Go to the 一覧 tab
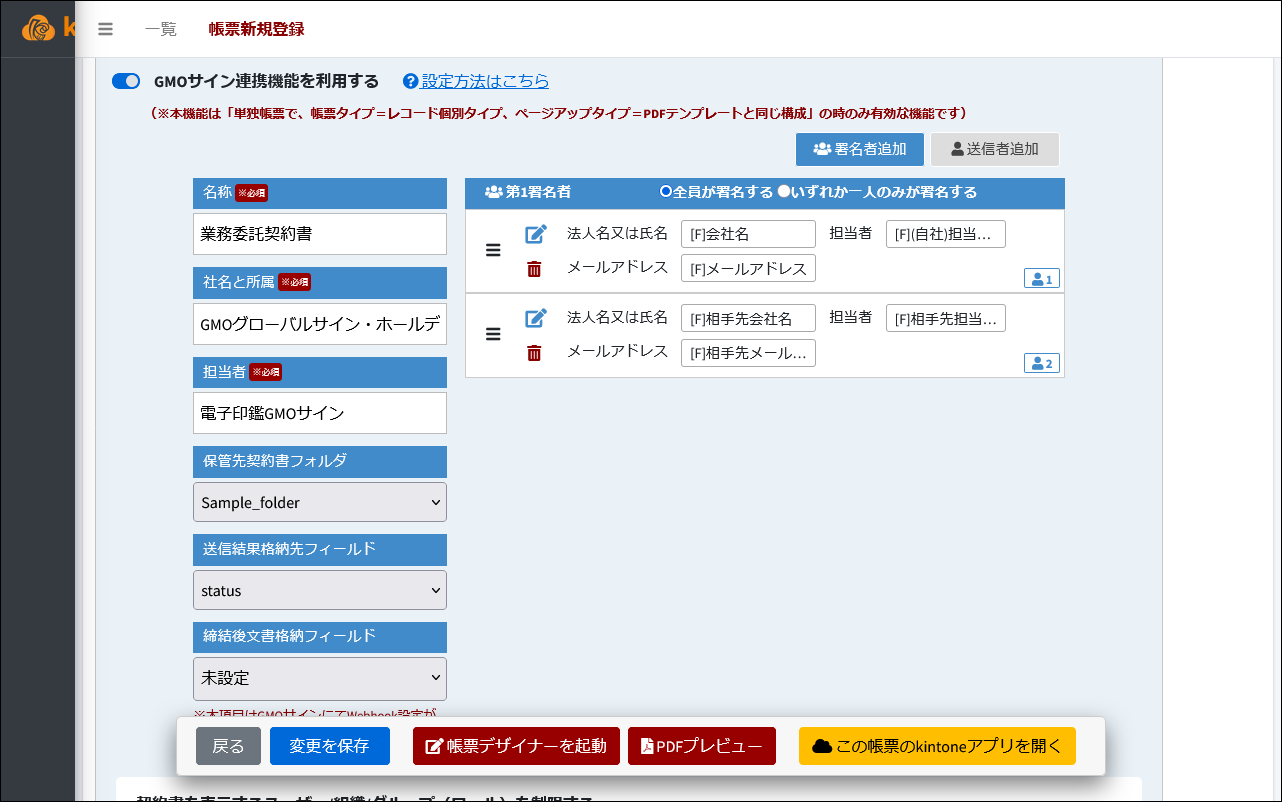Screen dimensions: 1282x802 pos(160,29)
